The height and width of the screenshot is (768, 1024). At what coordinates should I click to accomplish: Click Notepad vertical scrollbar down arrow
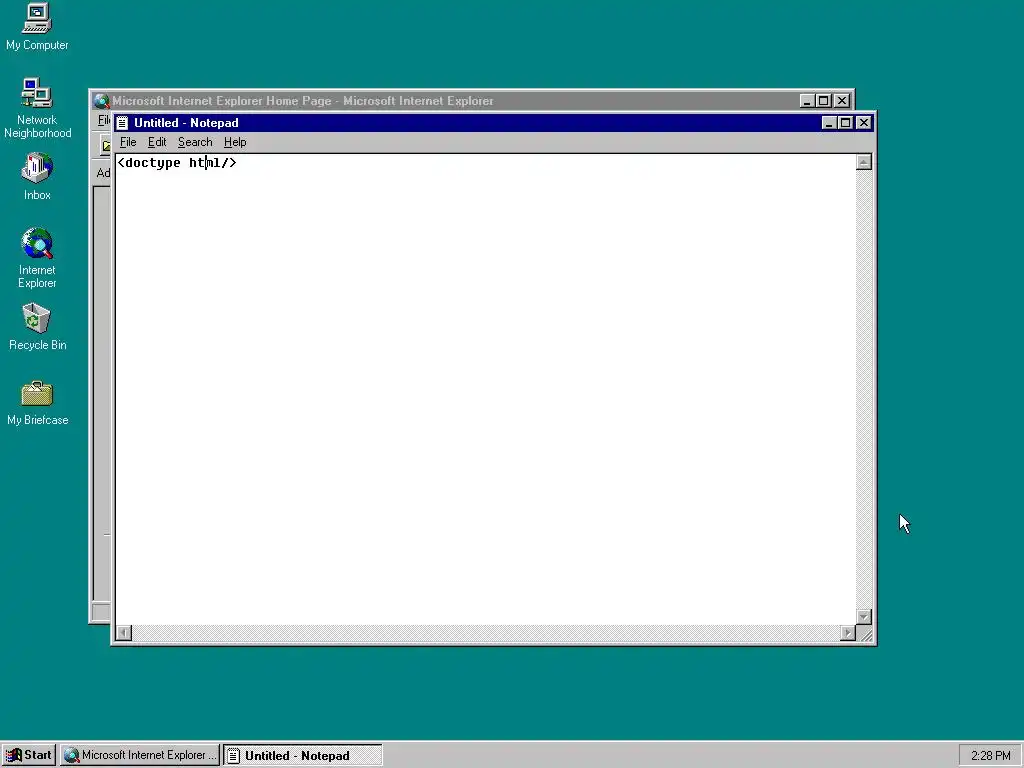(x=864, y=616)
